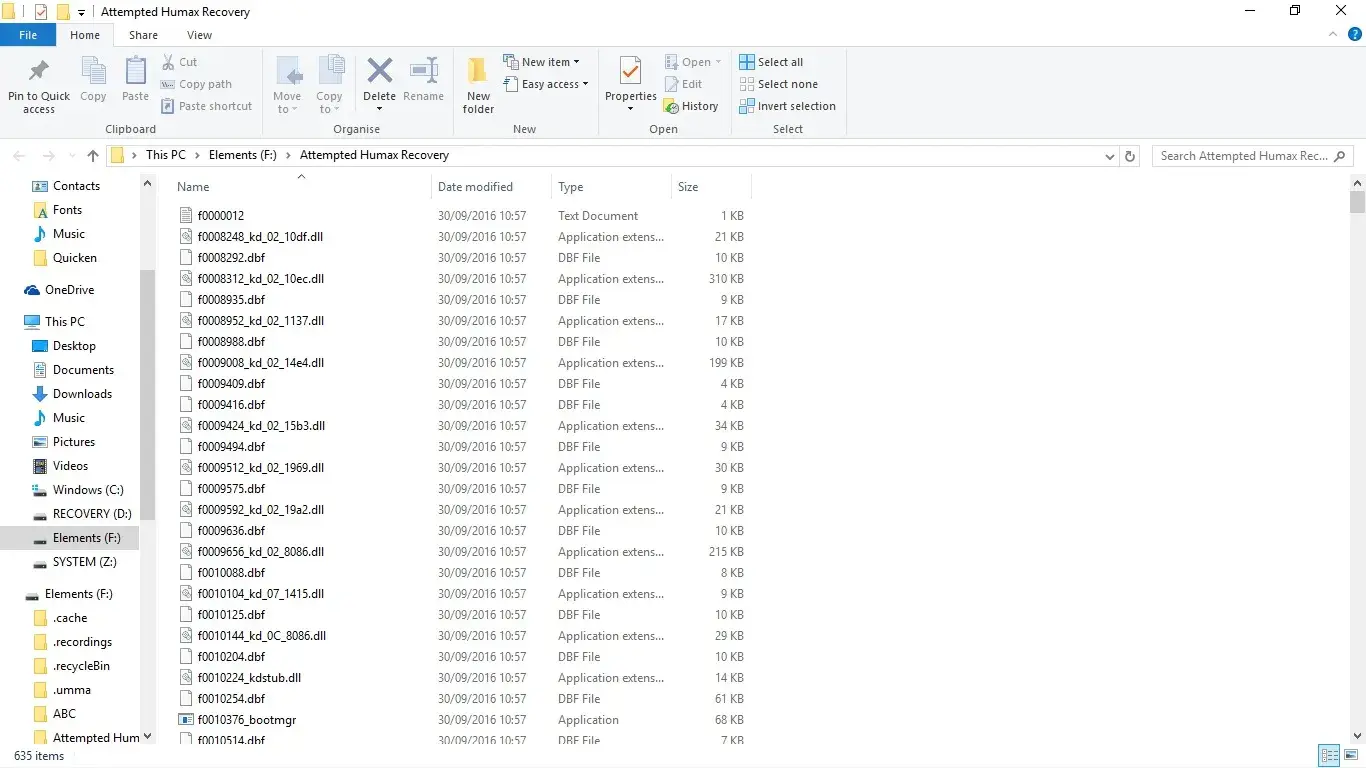This screenshot has width=1366, height=768.
Task: Switch to large icons view layout
Action: point(1352,755)
